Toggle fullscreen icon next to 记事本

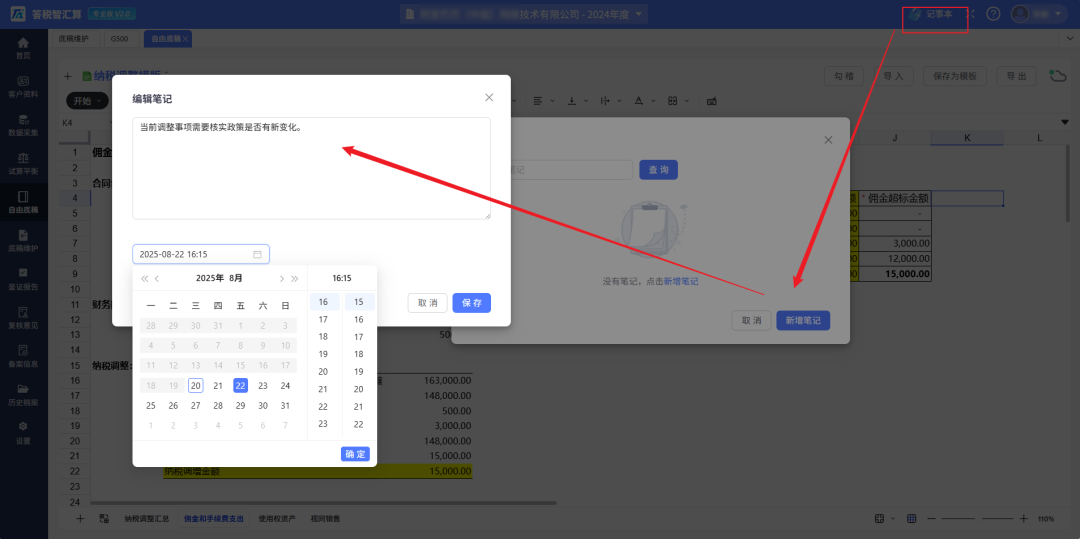pyautogui.click(x=970, y=14)
